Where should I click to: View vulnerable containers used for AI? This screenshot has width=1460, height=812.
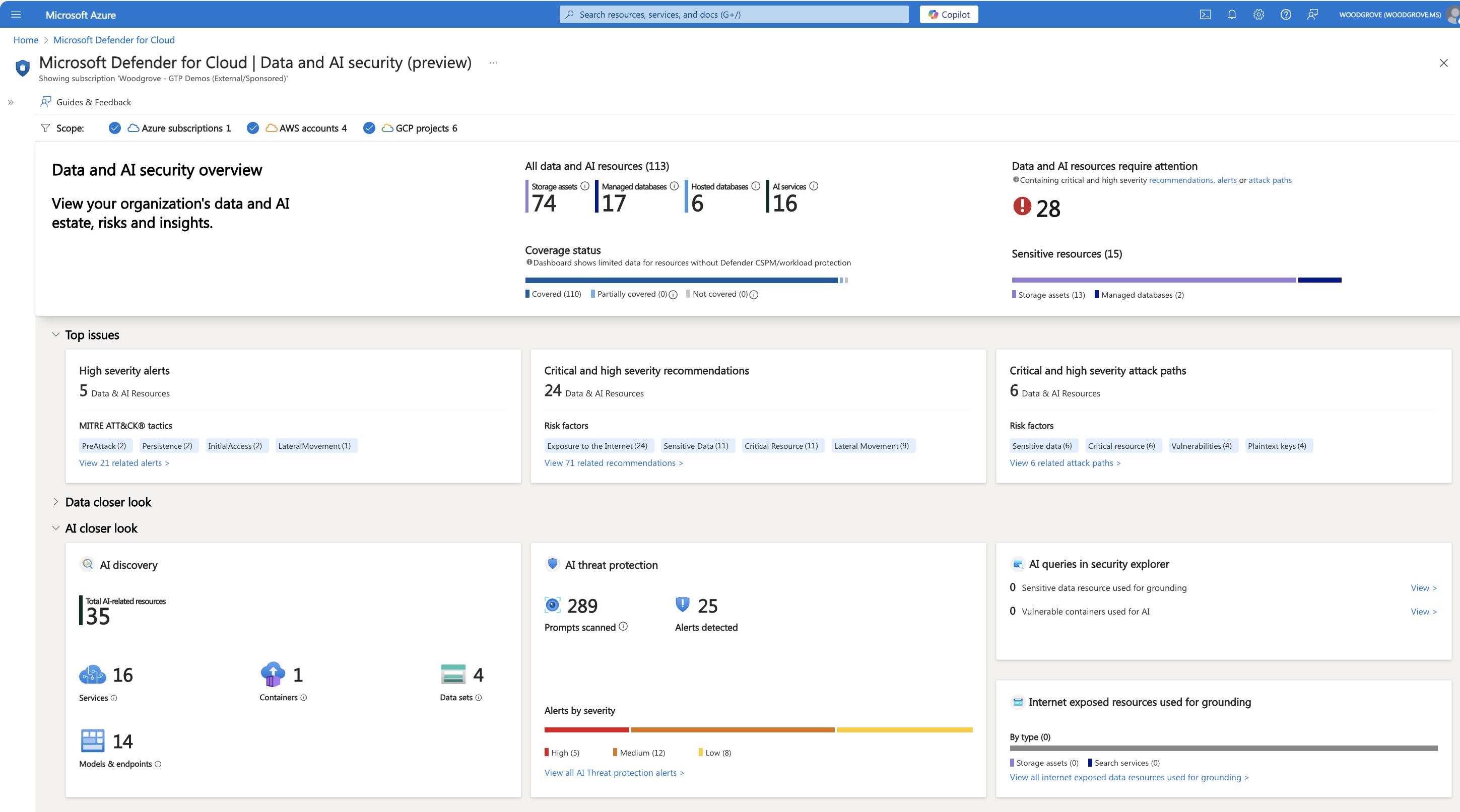coord(1424,612)
